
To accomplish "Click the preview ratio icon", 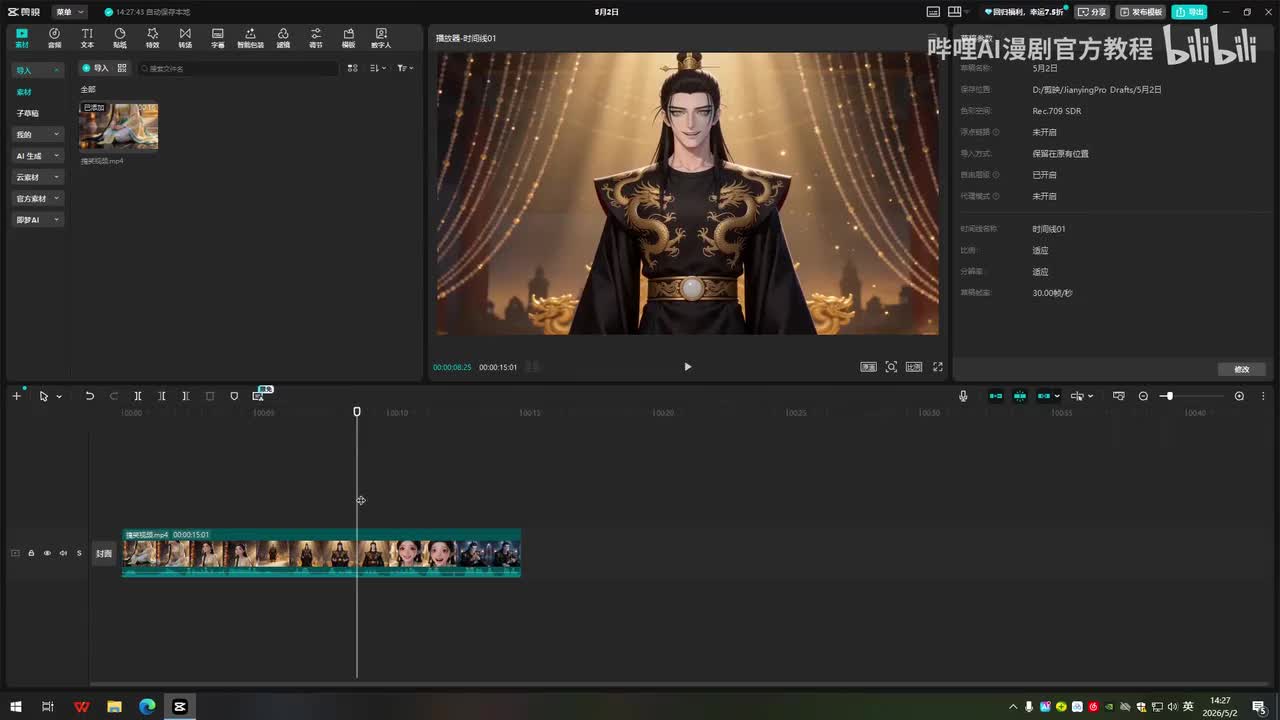I will click(x=914, y=367).
